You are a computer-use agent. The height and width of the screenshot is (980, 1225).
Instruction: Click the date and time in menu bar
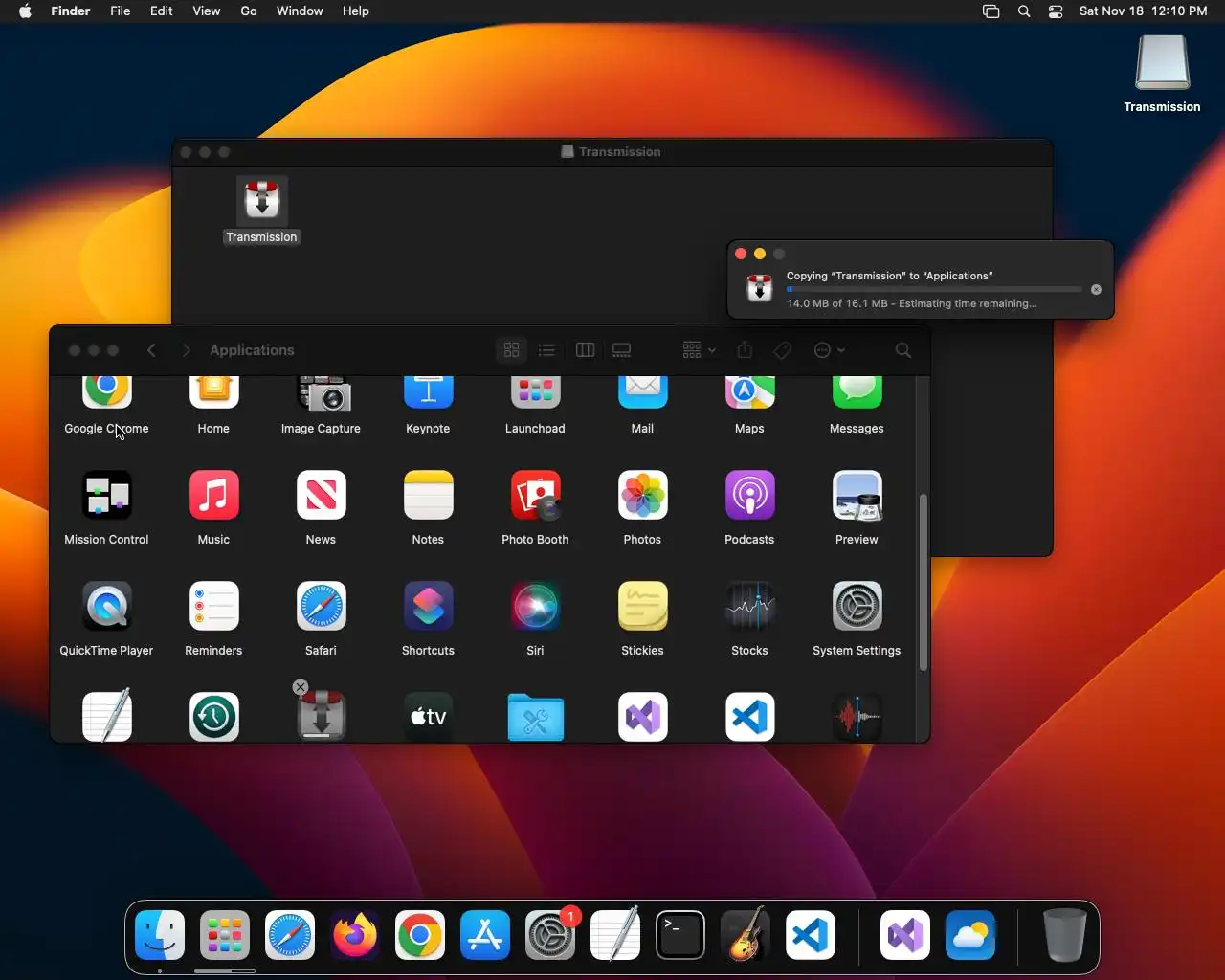1143,11
